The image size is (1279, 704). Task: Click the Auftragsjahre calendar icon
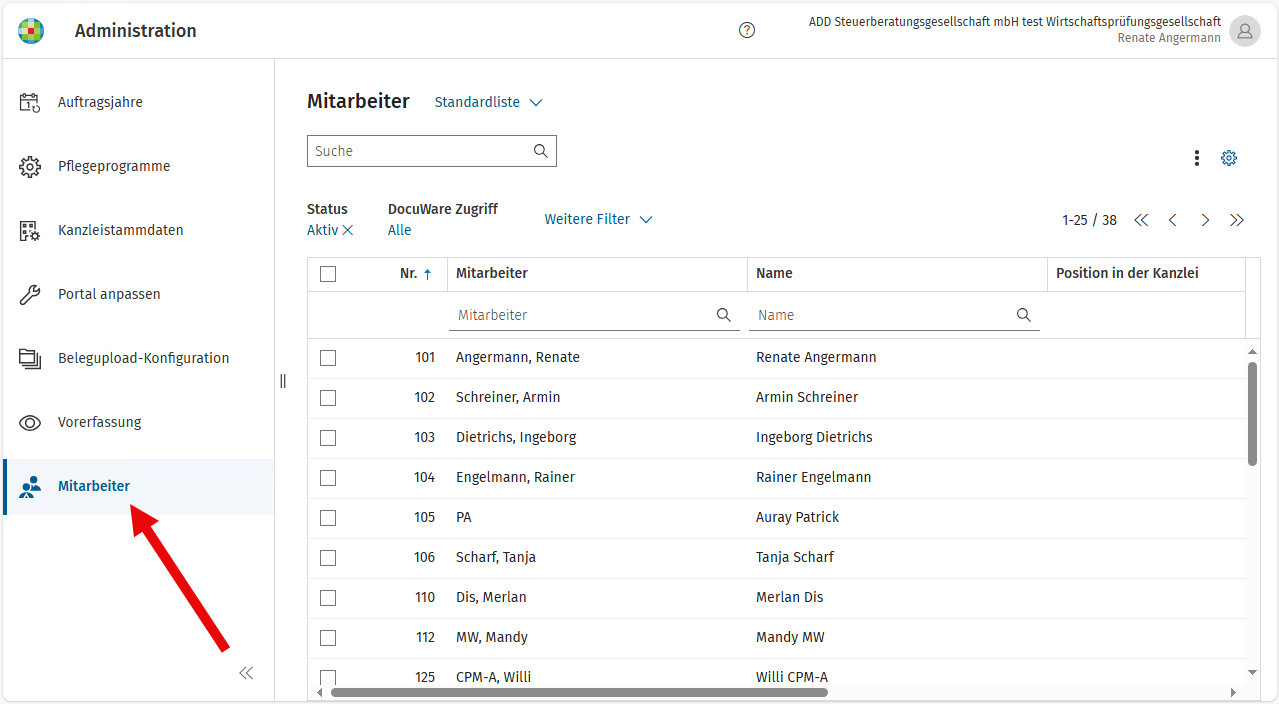point(30,102)
